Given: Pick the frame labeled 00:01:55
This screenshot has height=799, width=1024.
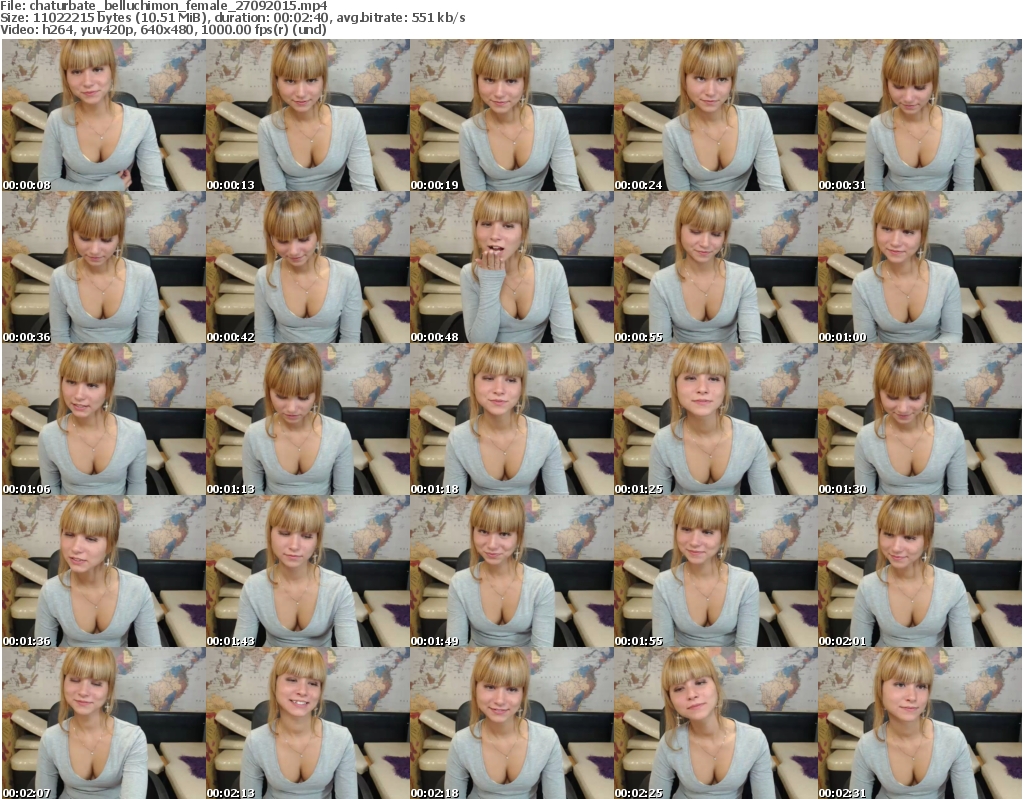Looking at the screenshot, I should pos(716,572).
